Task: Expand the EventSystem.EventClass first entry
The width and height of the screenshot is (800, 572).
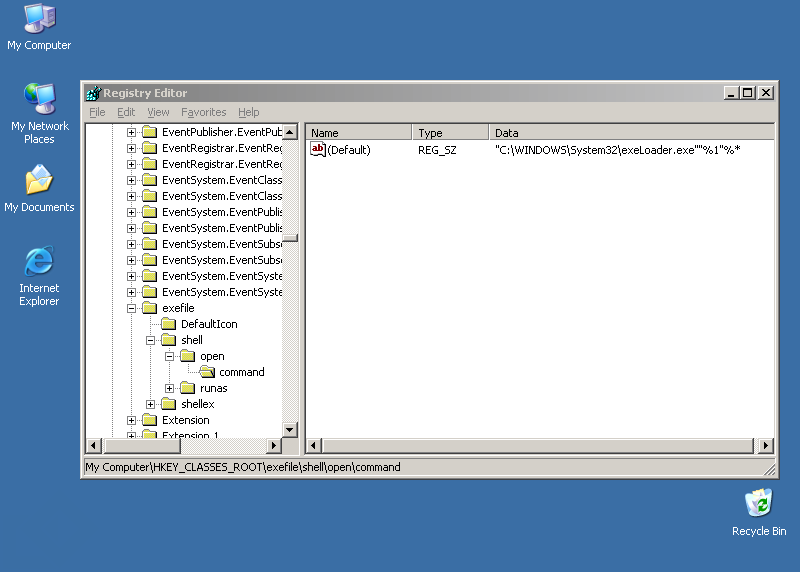Action: pyautogui.click(x=131, y=180)
